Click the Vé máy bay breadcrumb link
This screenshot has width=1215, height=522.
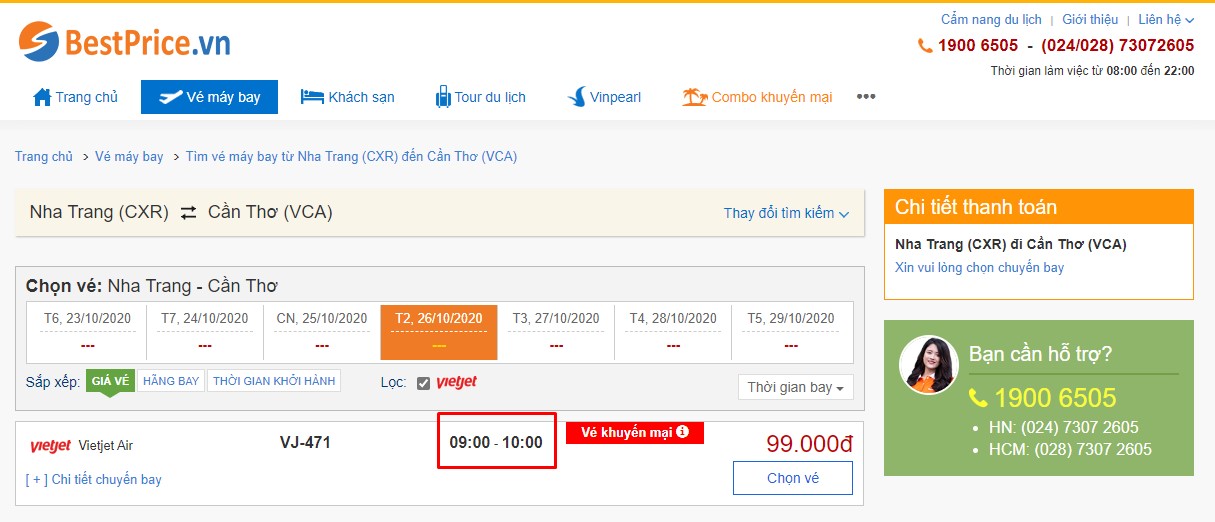coord(129,157)
